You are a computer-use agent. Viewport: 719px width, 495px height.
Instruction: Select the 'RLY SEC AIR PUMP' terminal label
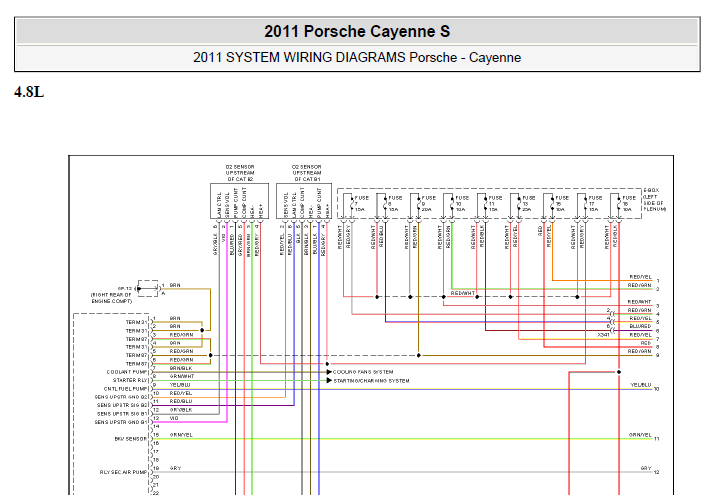click(x=123, y=472)
